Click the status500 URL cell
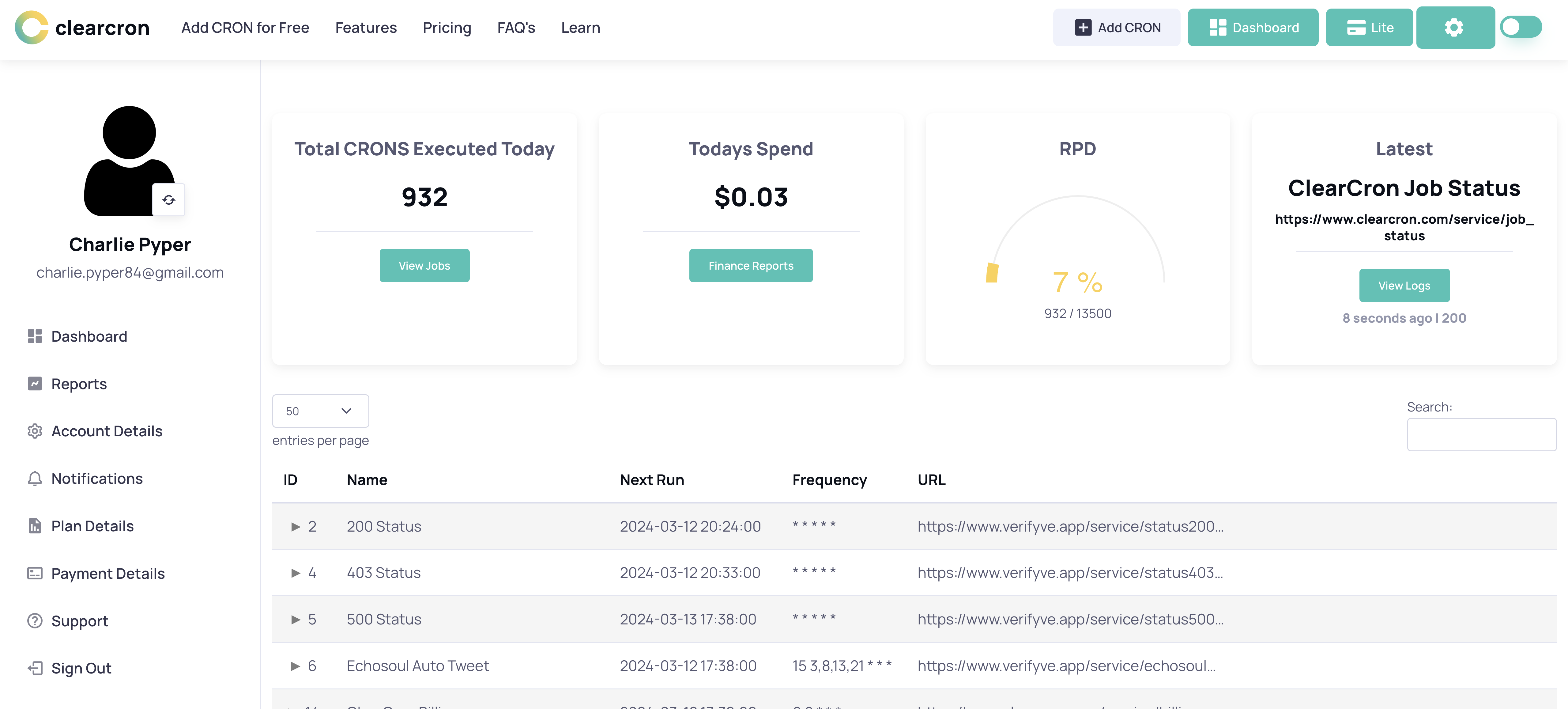 click(1070, 620)
